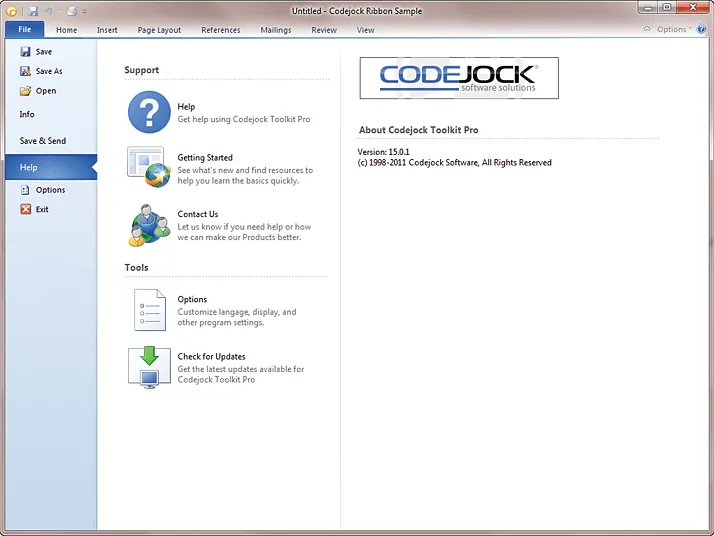This screenshot has height=536, width=714.
Task: Click the minimize ribbon caret icon
Action: click(x=647, y=29)
